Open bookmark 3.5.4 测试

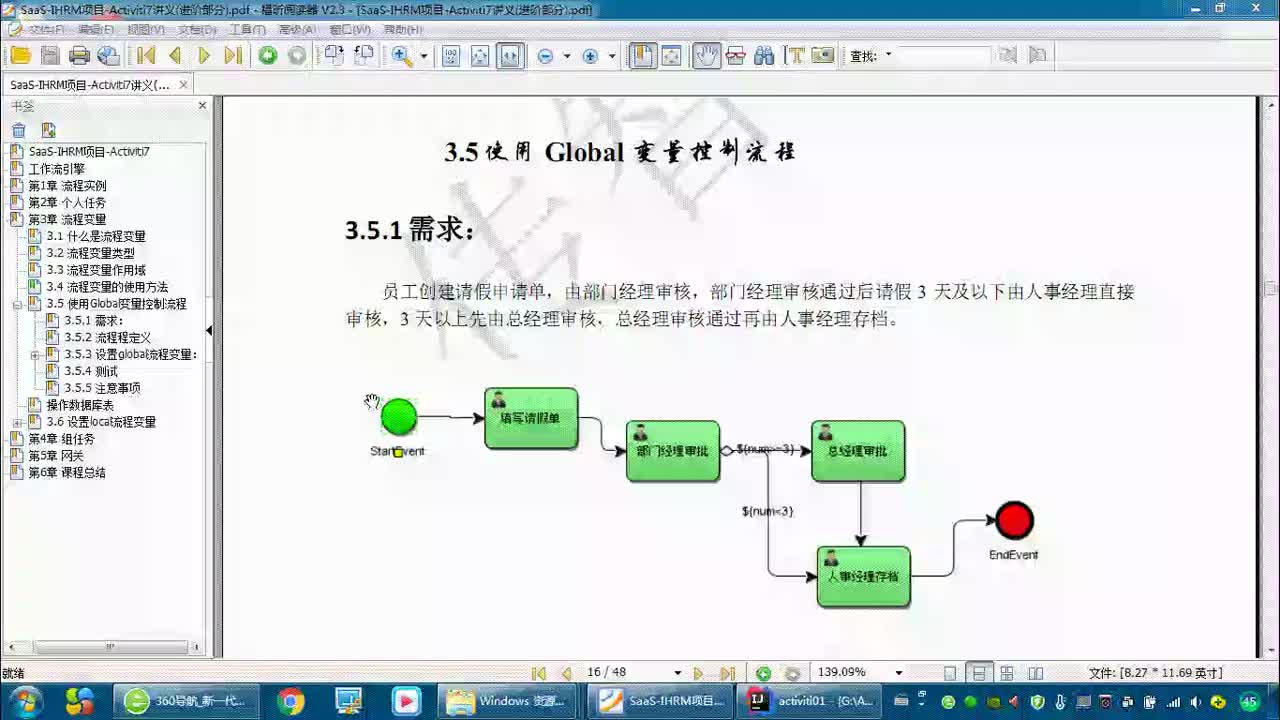[91, 371]
